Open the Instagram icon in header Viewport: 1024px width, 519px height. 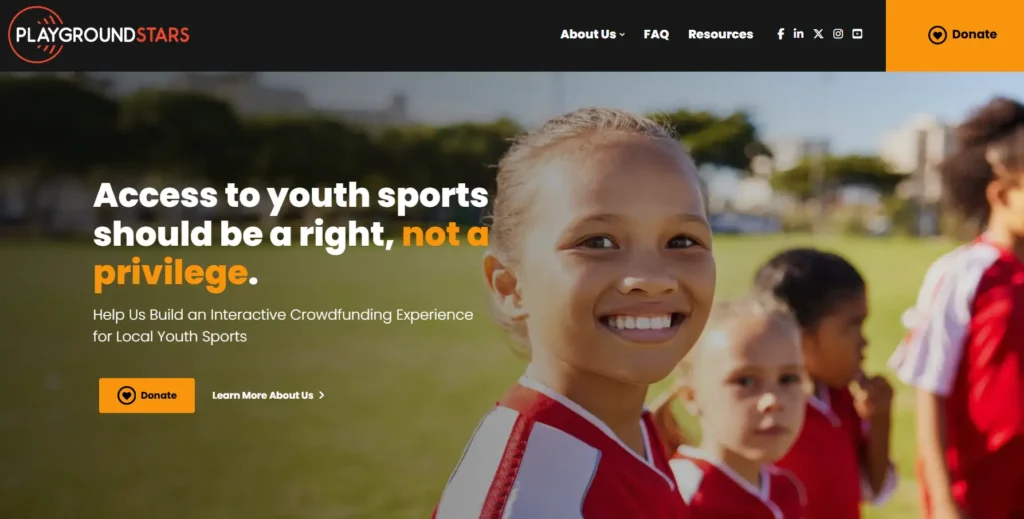pos(838,34)
